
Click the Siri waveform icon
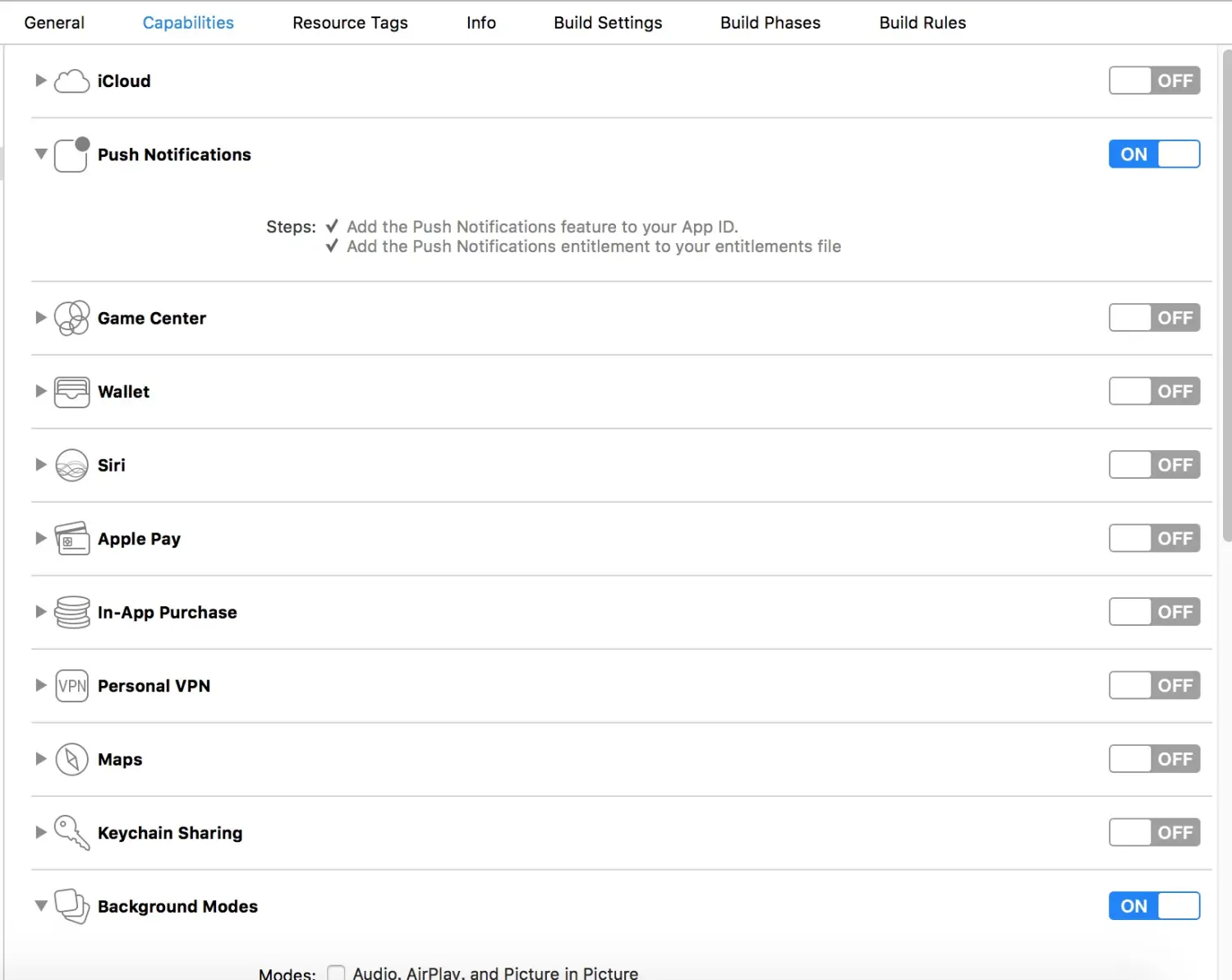pos(71,465)
